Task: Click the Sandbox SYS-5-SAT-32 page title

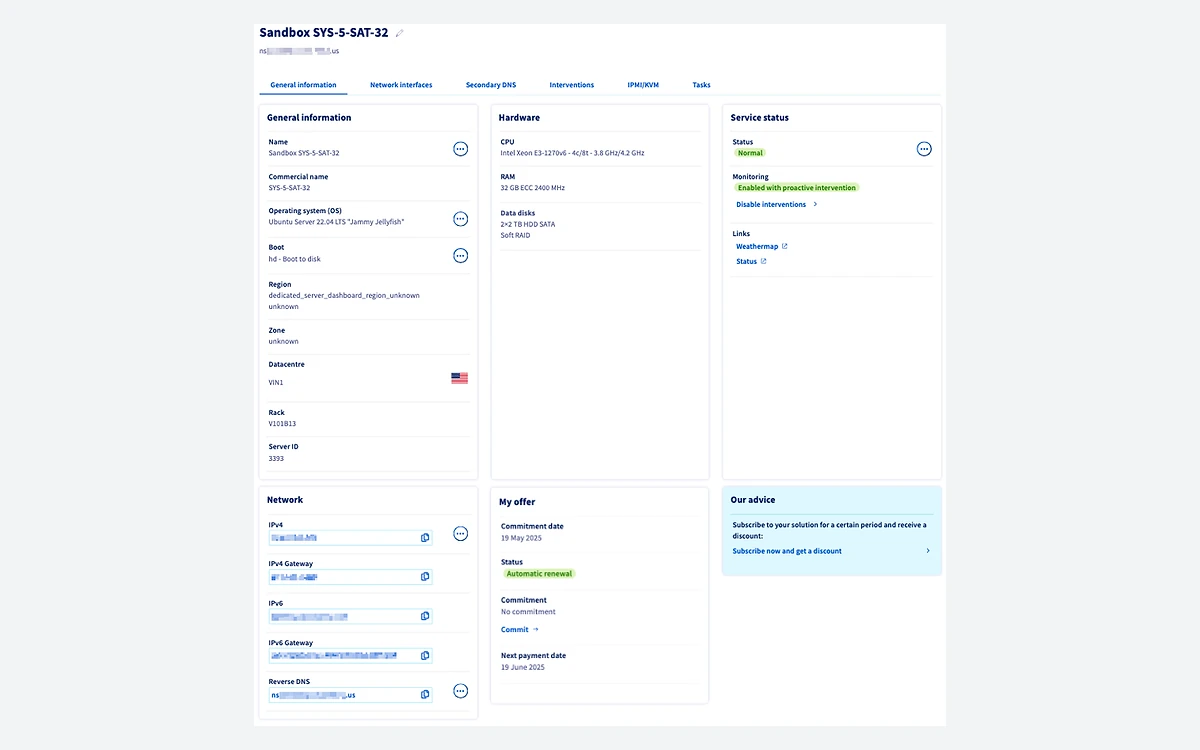Action: point(324,33)
